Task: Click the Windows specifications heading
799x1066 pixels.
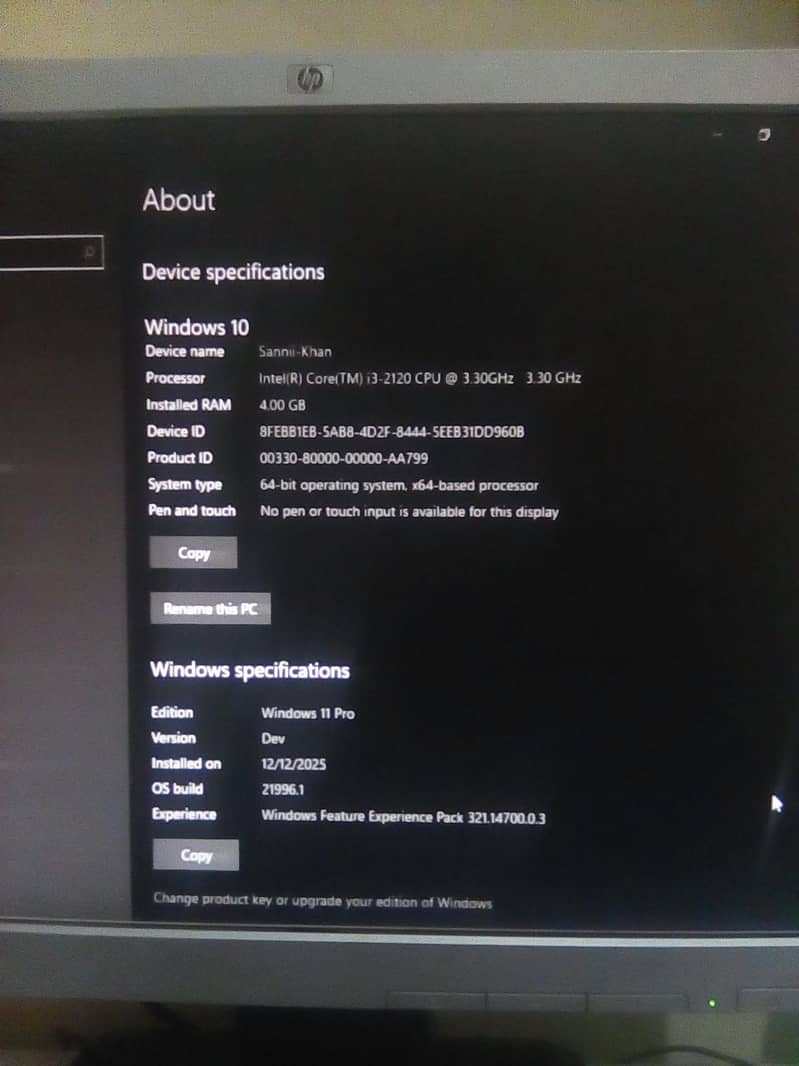Action: pos(250,670)
